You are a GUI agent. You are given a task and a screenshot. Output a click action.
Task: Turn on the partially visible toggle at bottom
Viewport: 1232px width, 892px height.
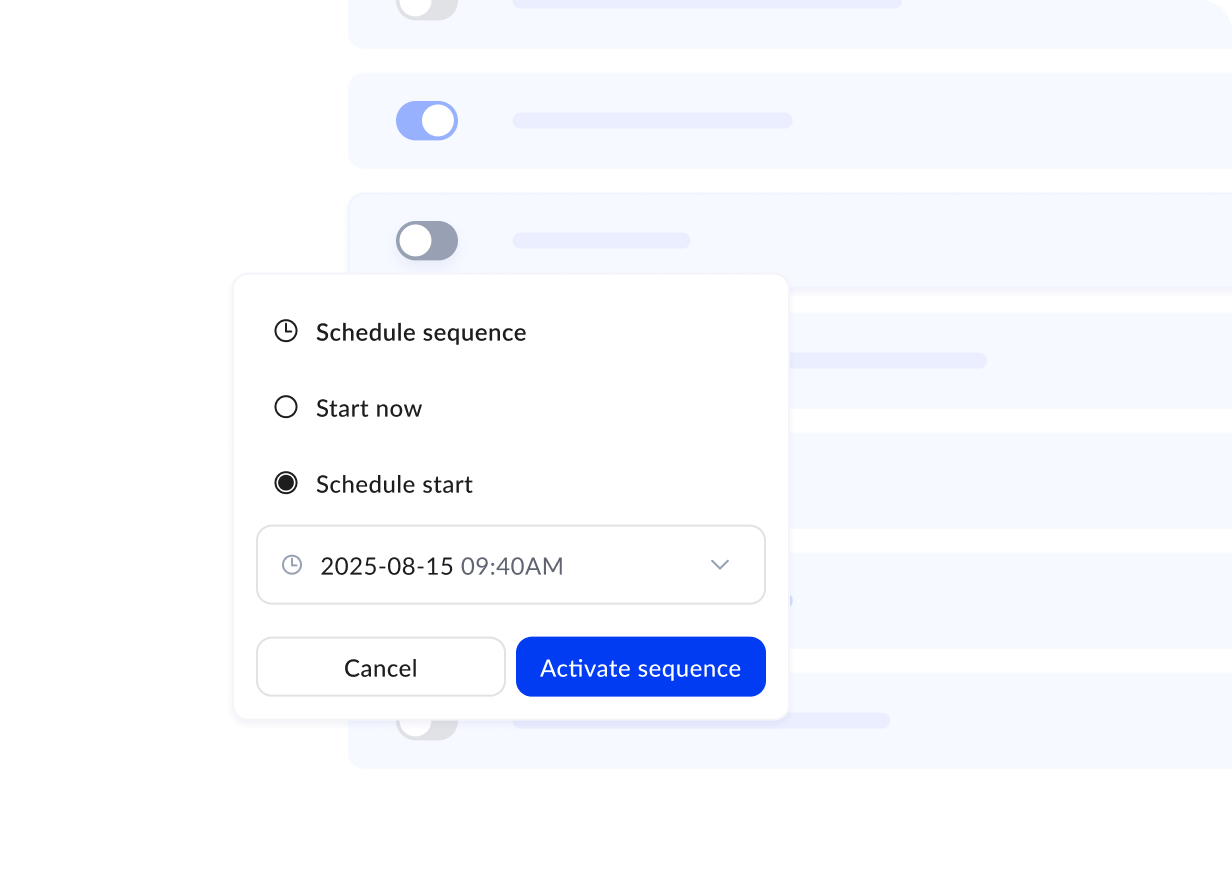tap(427, 722)
